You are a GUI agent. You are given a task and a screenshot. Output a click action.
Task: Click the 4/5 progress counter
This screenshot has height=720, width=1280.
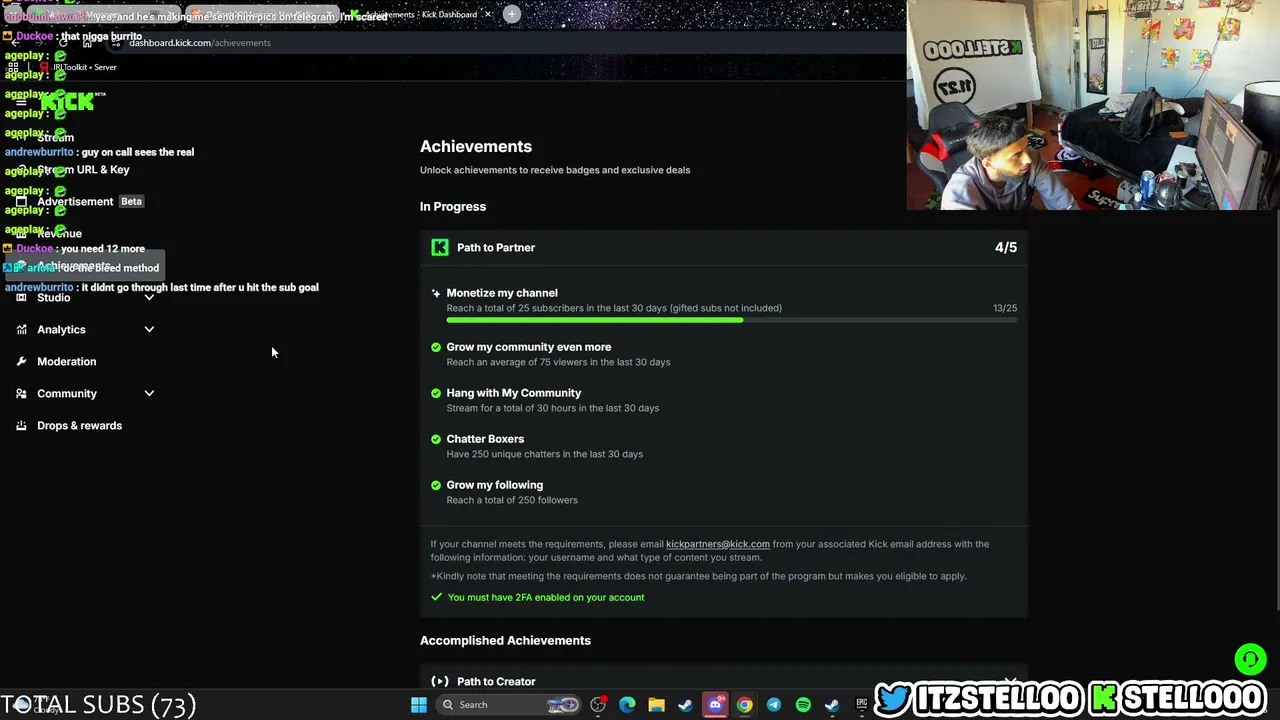(x=1006, y=247)
